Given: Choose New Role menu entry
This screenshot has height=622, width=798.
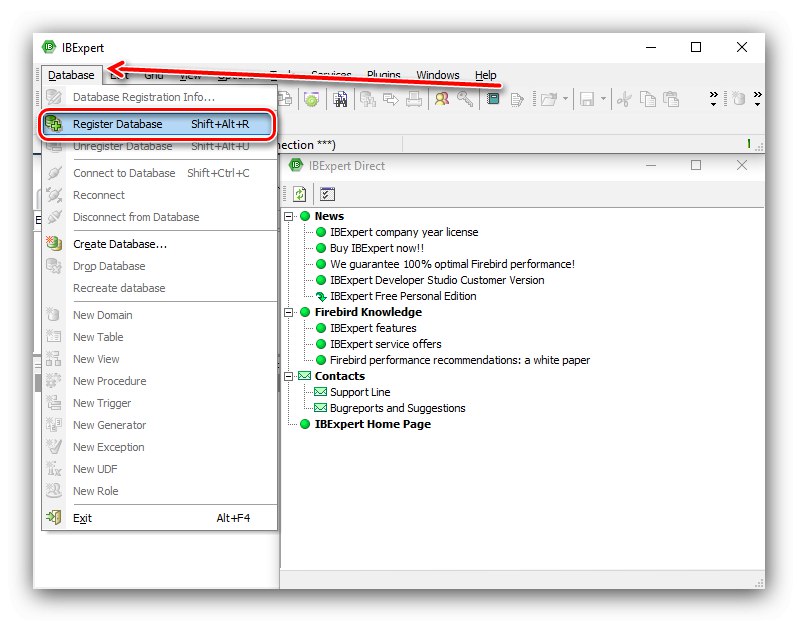Looking at the screenshot, I should 160,491.
